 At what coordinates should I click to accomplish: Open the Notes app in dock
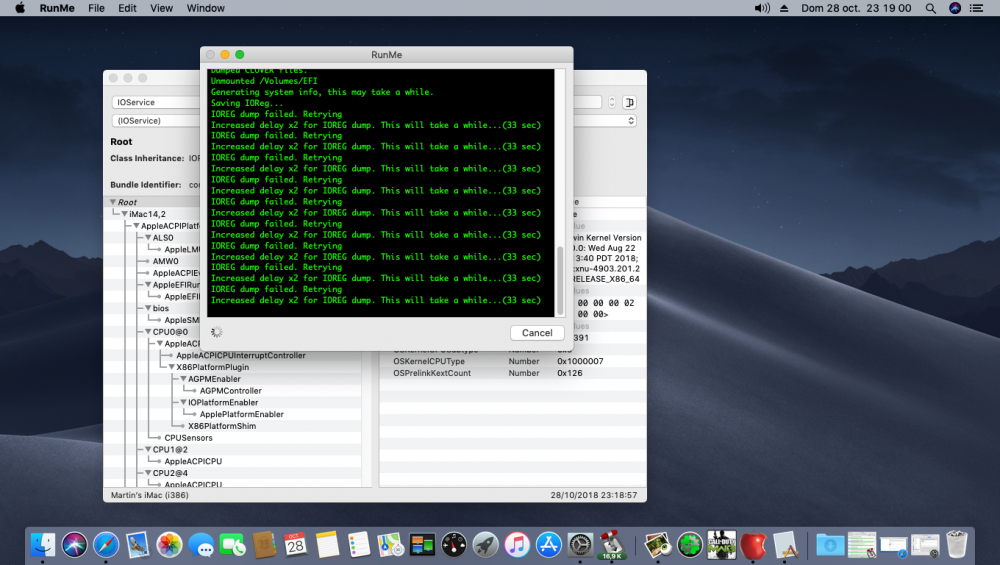tap(327, 545)
